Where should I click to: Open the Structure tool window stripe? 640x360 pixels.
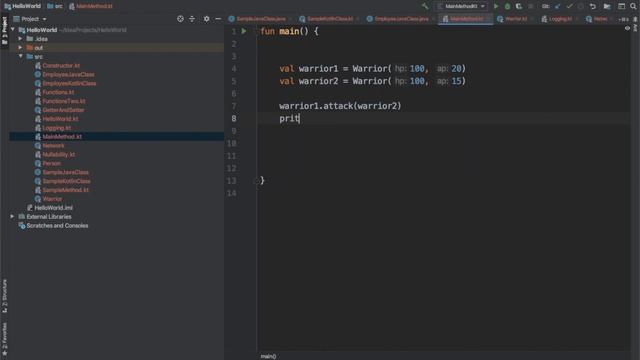pos(4,296)
